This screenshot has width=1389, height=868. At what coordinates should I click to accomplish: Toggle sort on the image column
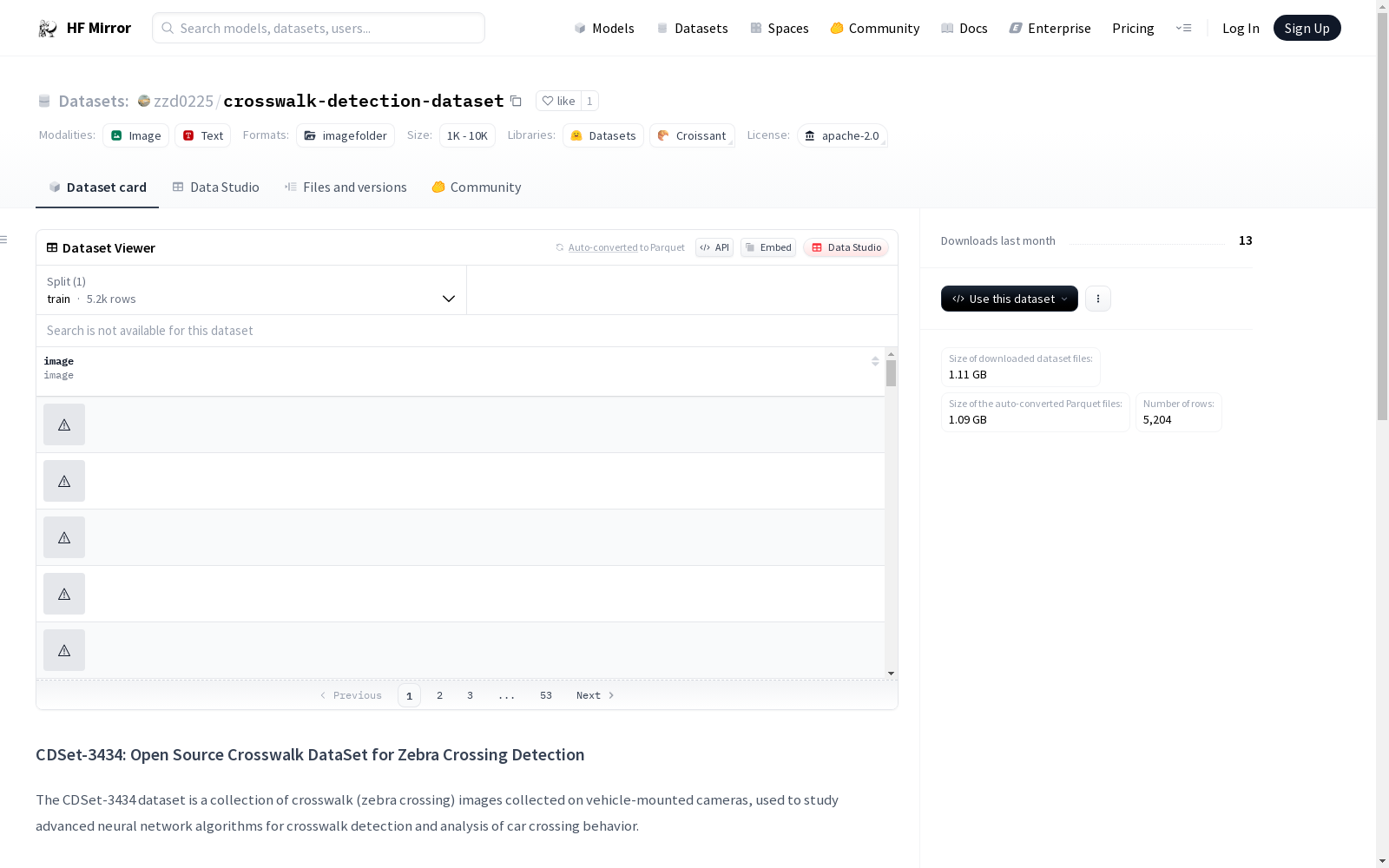coord(875,361)
